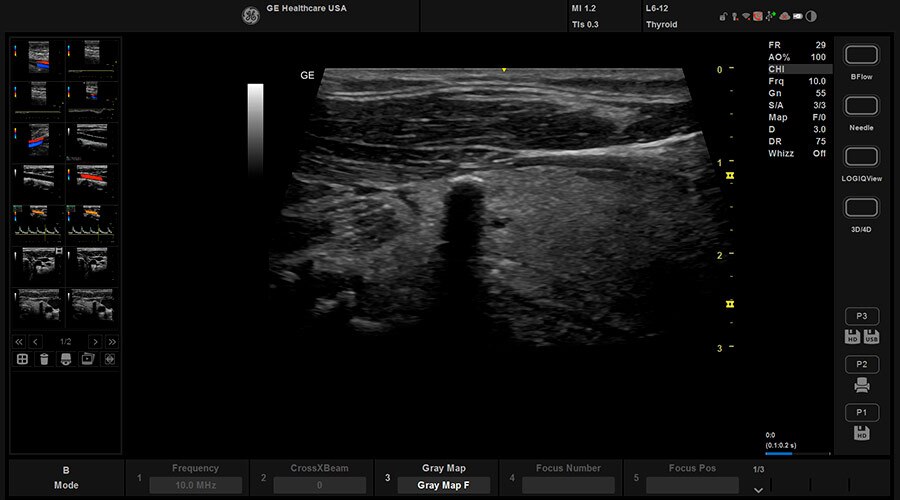
Task: Click the USB save icon under P3
Action: [871, 337]
